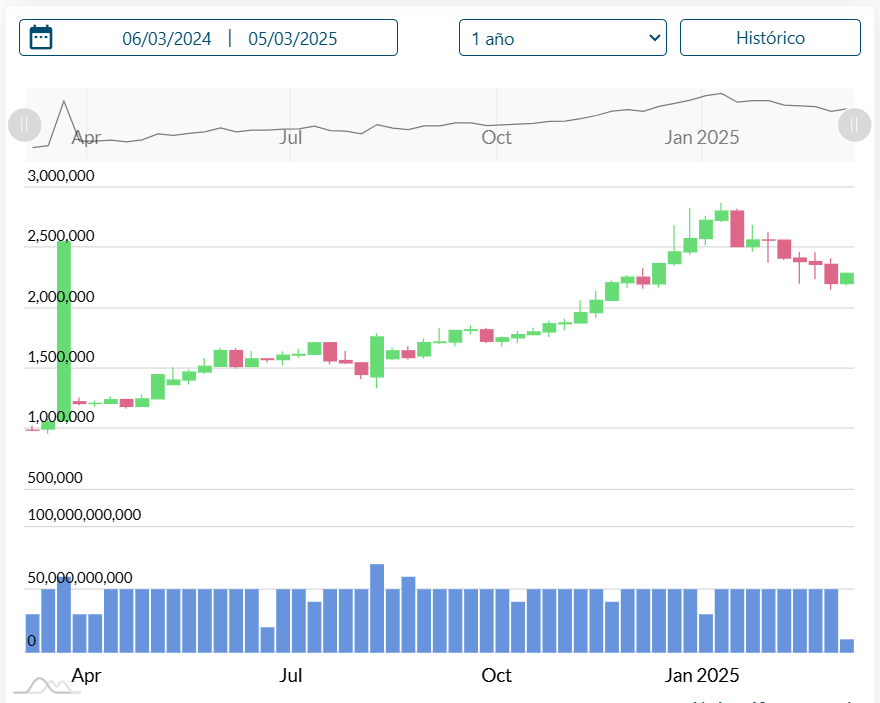Click the 'Jan 2025' label on bottom axis
Image resolution: width=880 pixels, height=703 pixels.
pos(702,675)
